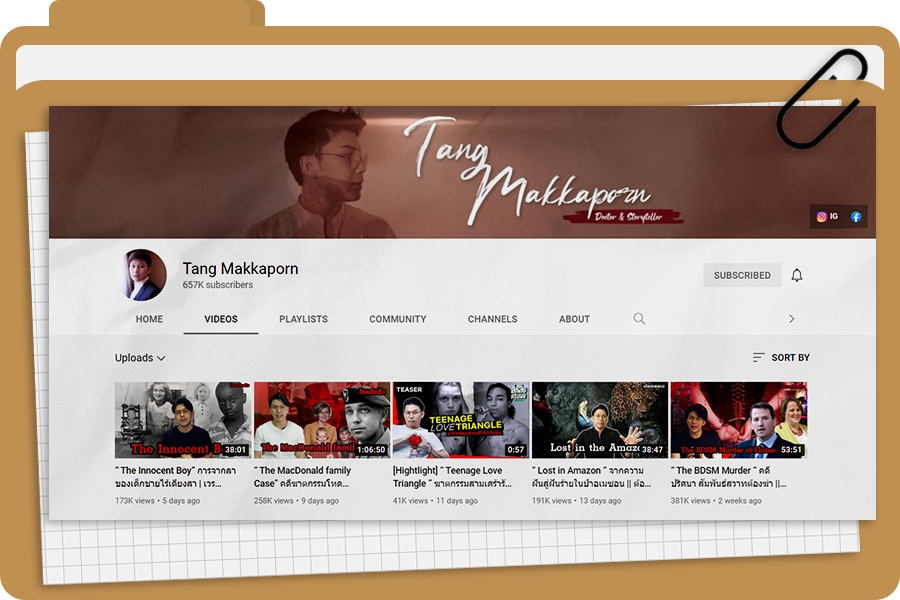Open the channel search magnifier icon
The height and width of the screenshot is (600, 900).
tap(639, 319)
